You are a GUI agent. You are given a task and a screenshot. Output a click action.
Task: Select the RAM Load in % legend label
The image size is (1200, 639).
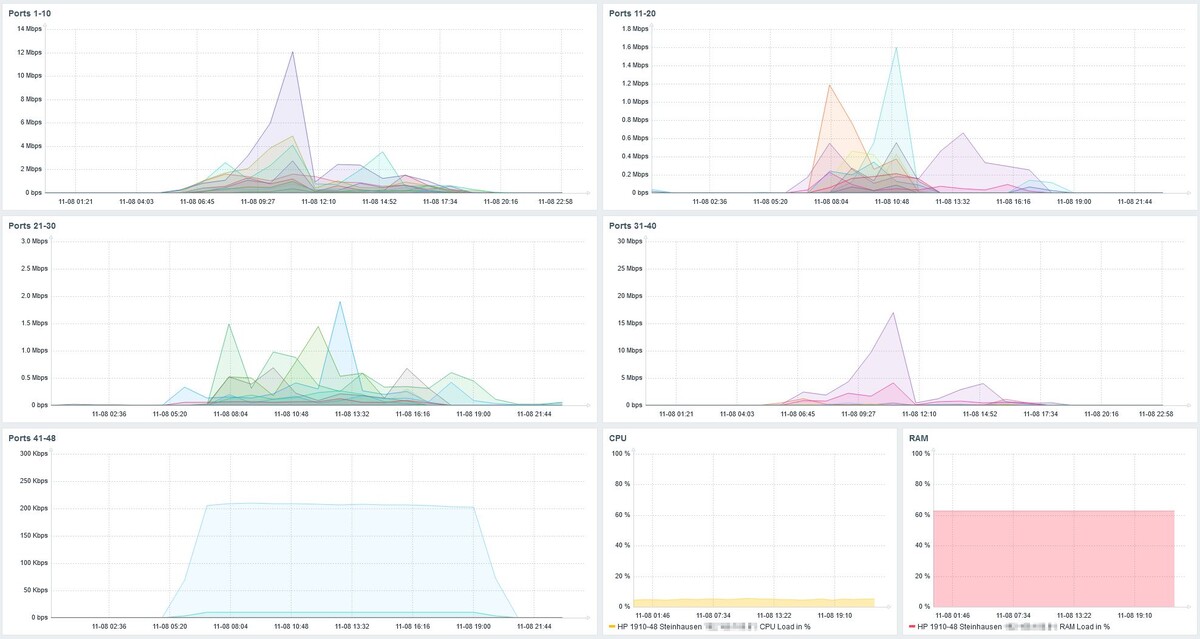[x=1085, y=626]
